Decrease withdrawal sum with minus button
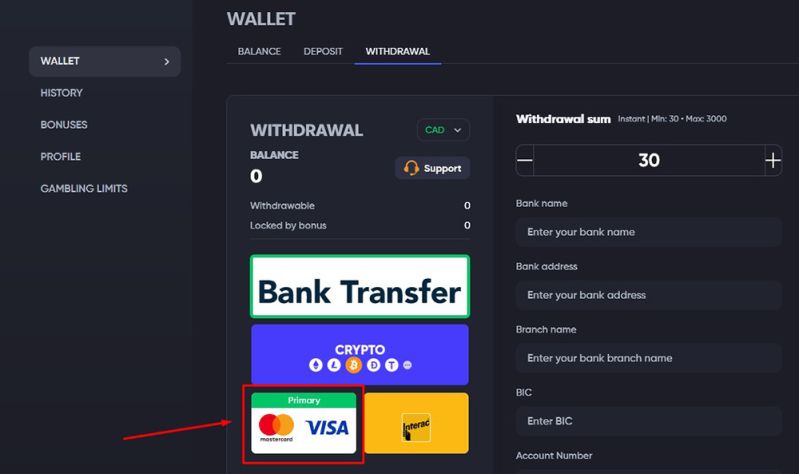The width and height of the screenshot is (799, 474). [525, 161]
